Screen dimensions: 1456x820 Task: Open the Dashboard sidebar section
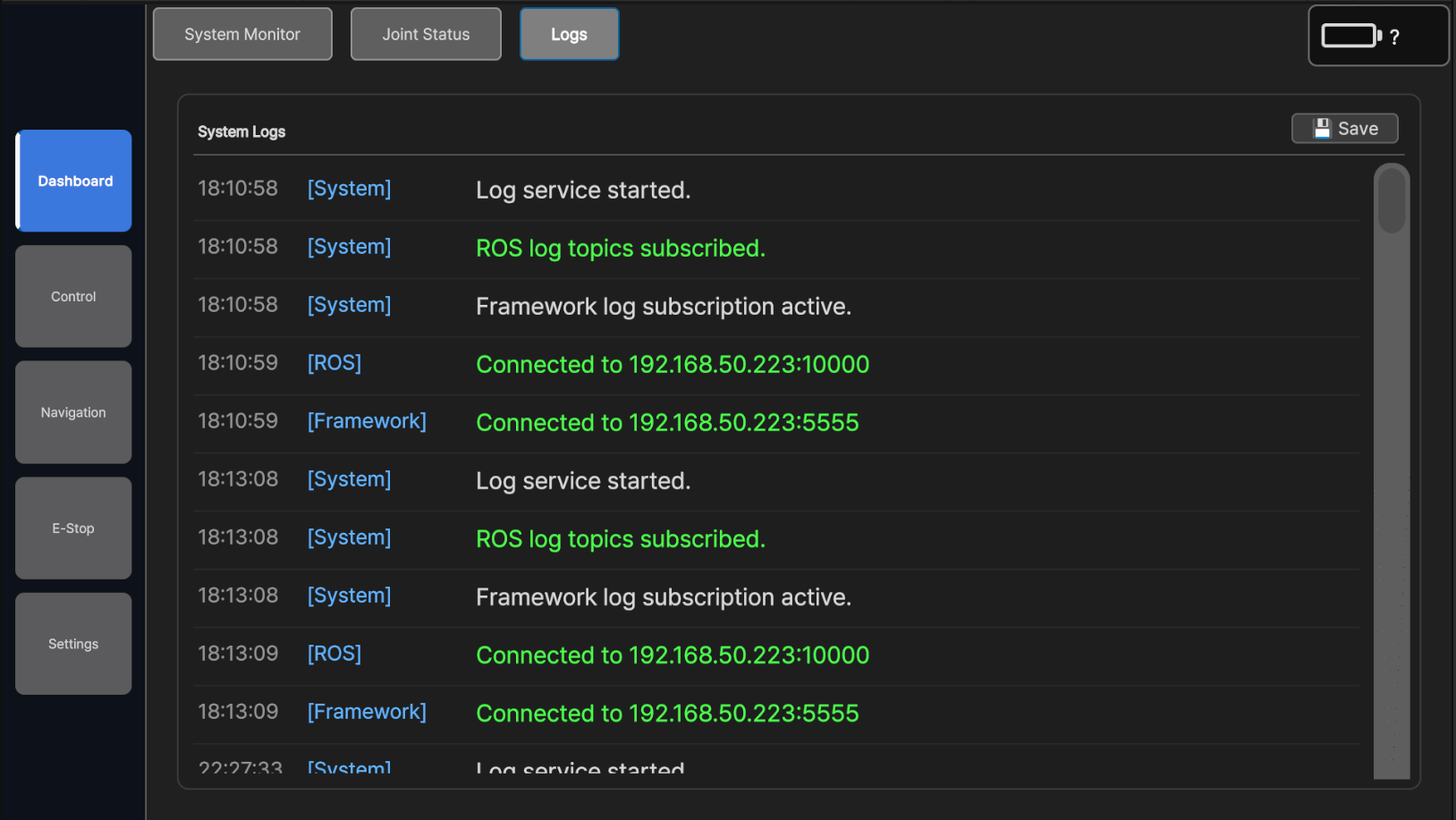click(x=74, y=181)
